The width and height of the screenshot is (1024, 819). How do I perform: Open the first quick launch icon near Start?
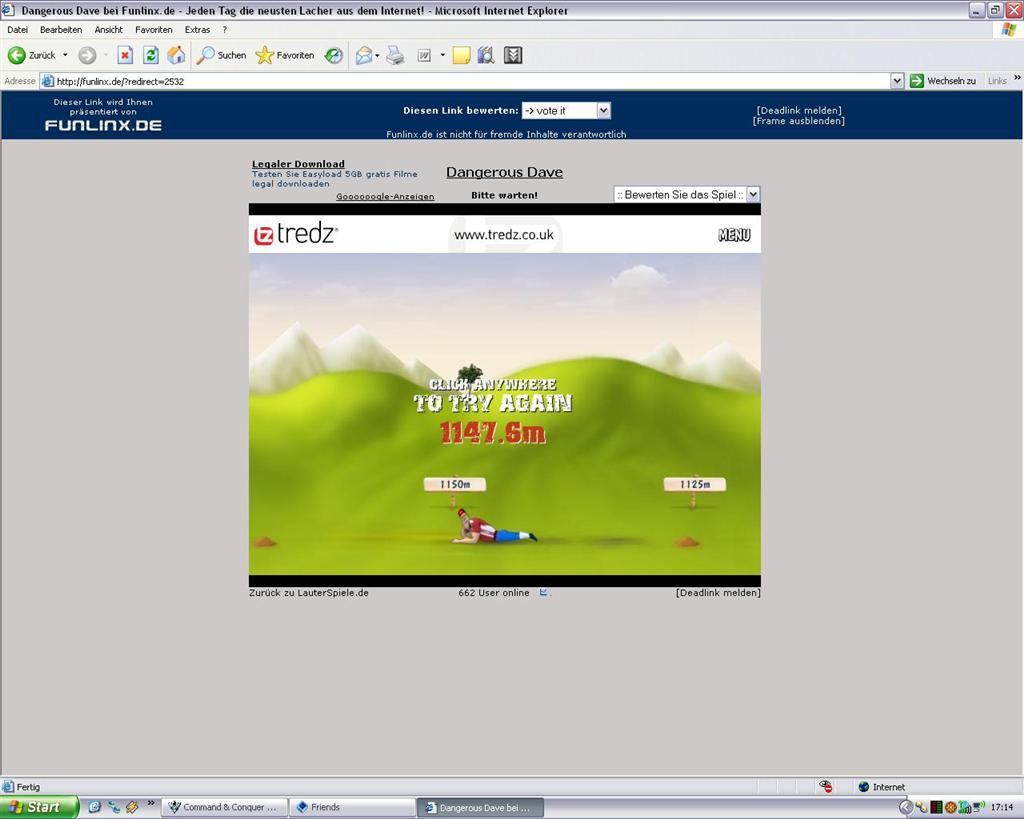click(94, 807)
